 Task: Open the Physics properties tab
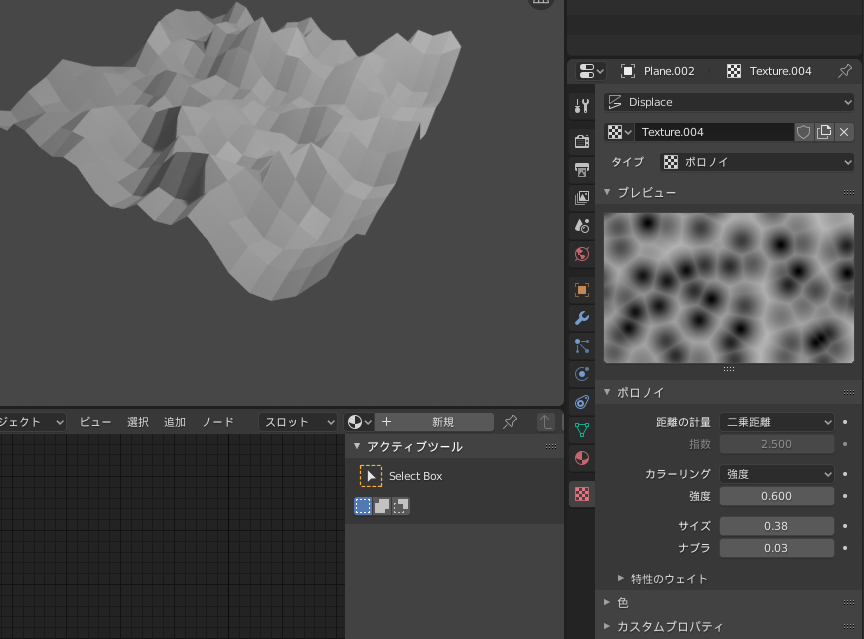pos(582,374)
